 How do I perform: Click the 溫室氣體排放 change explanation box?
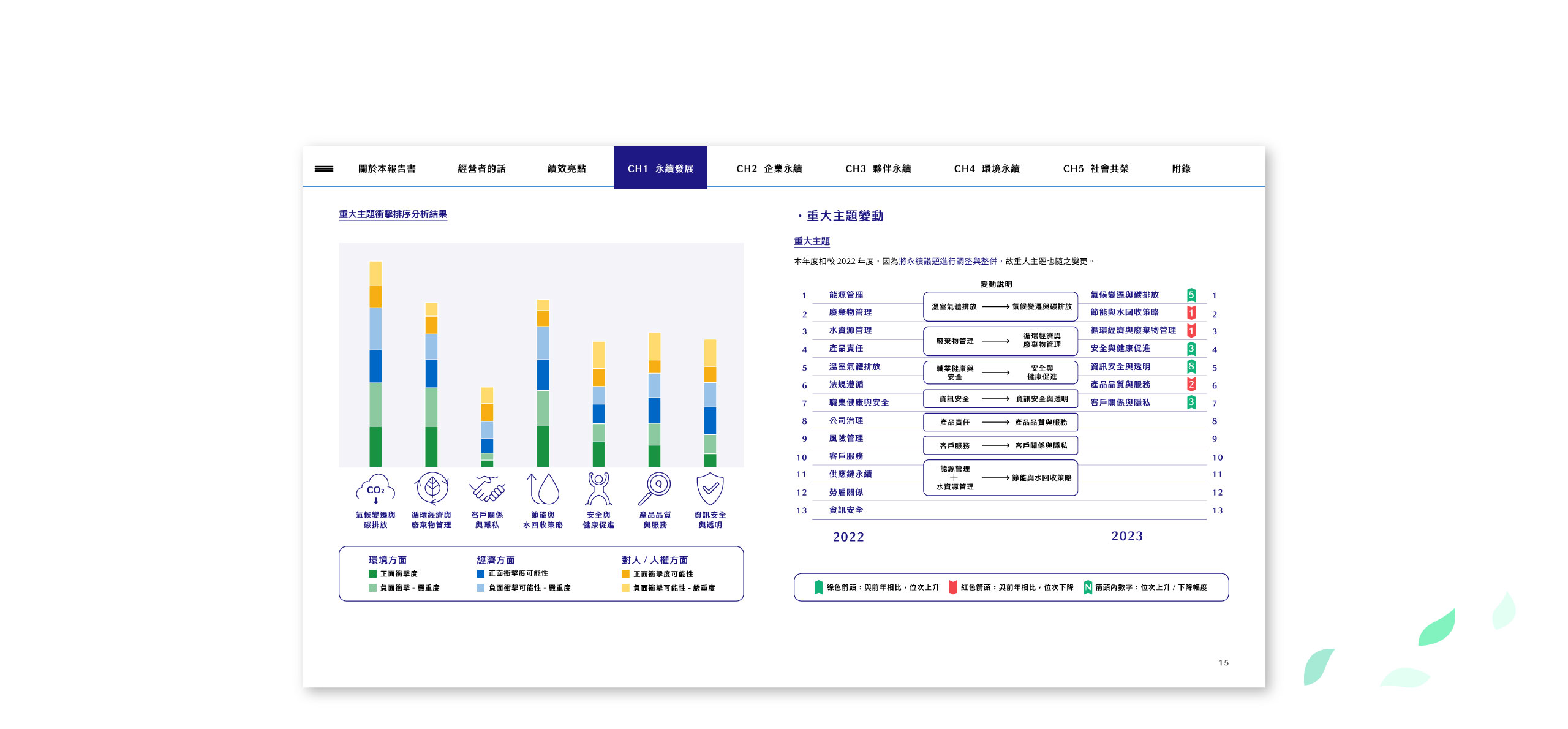[1000, 306]
